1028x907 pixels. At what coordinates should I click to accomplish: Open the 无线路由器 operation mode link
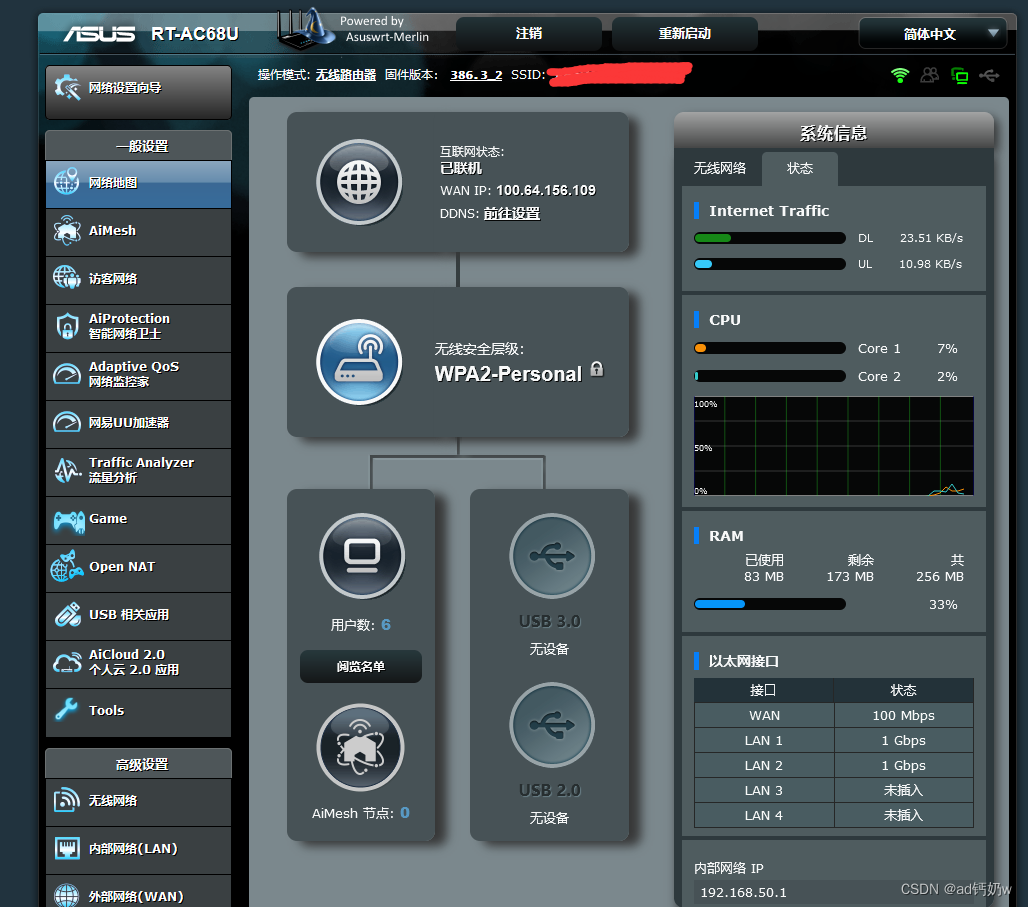point(346,75)
